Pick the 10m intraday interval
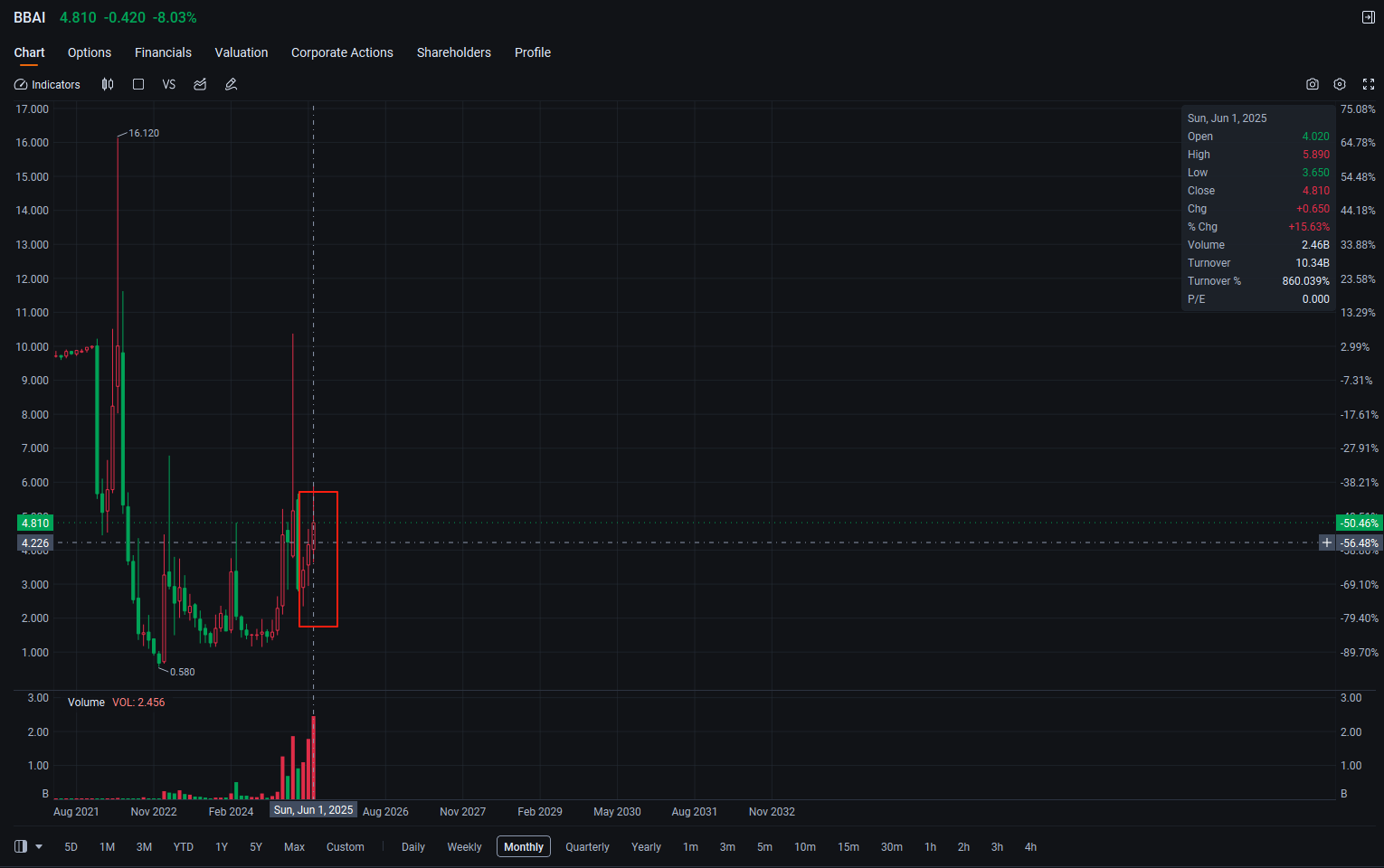Viewport: 1384px width, 868px height. coord(805,847)
